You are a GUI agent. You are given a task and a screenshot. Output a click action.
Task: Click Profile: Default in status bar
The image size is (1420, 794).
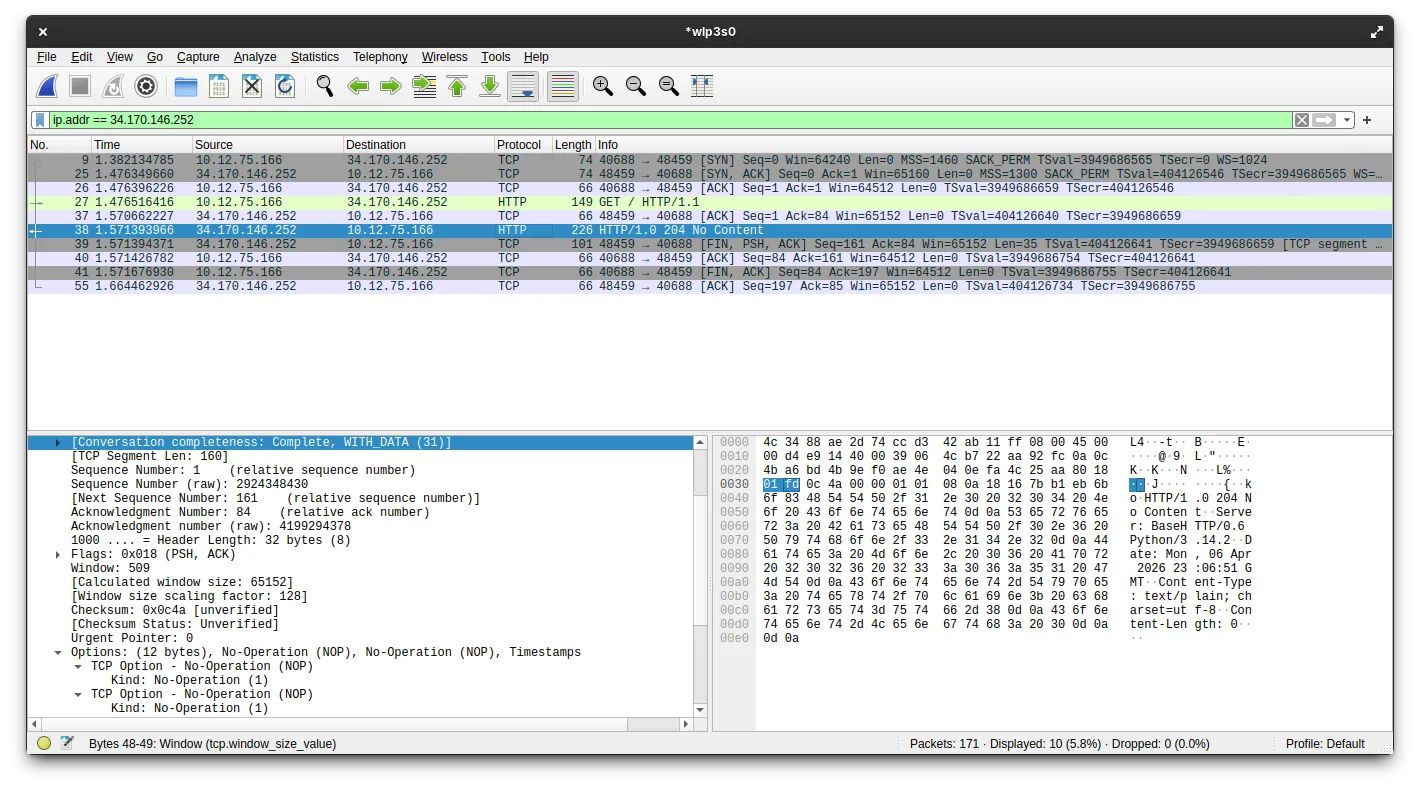point(1324,743)
